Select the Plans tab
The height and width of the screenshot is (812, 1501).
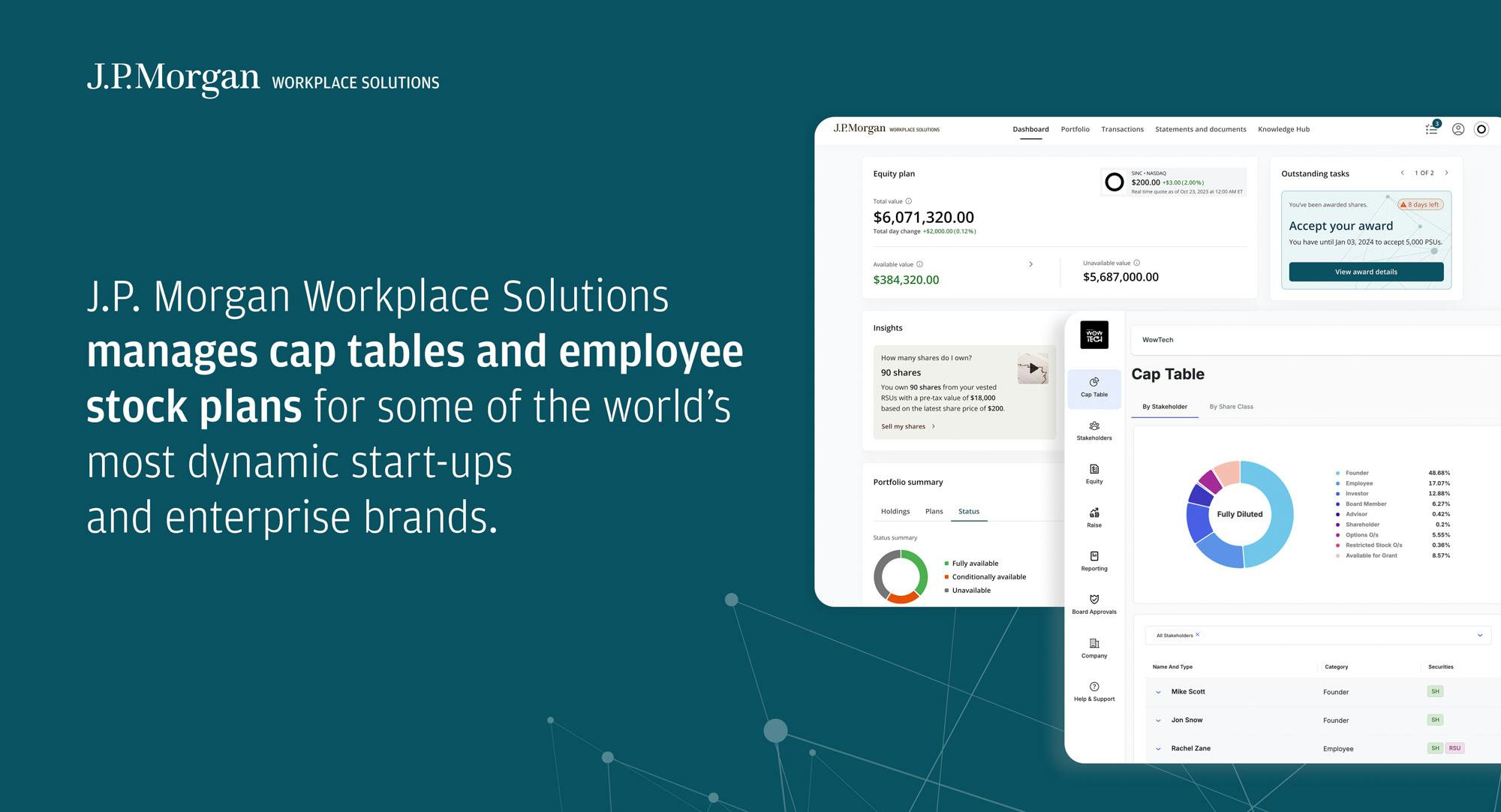tap(934, 511)
